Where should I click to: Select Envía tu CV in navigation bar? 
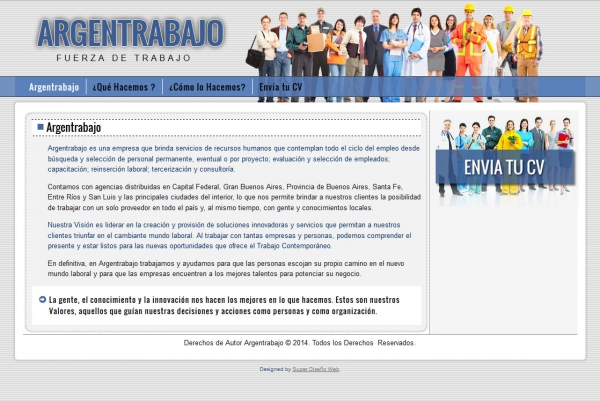coord(280,87)
